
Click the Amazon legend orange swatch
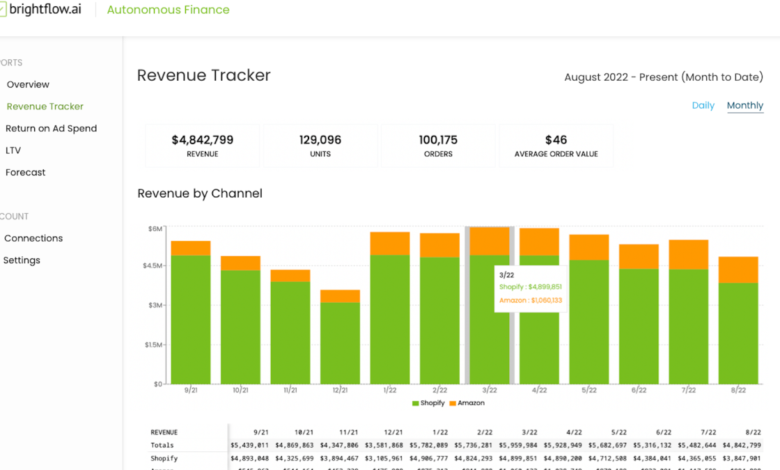click(453, 403)
